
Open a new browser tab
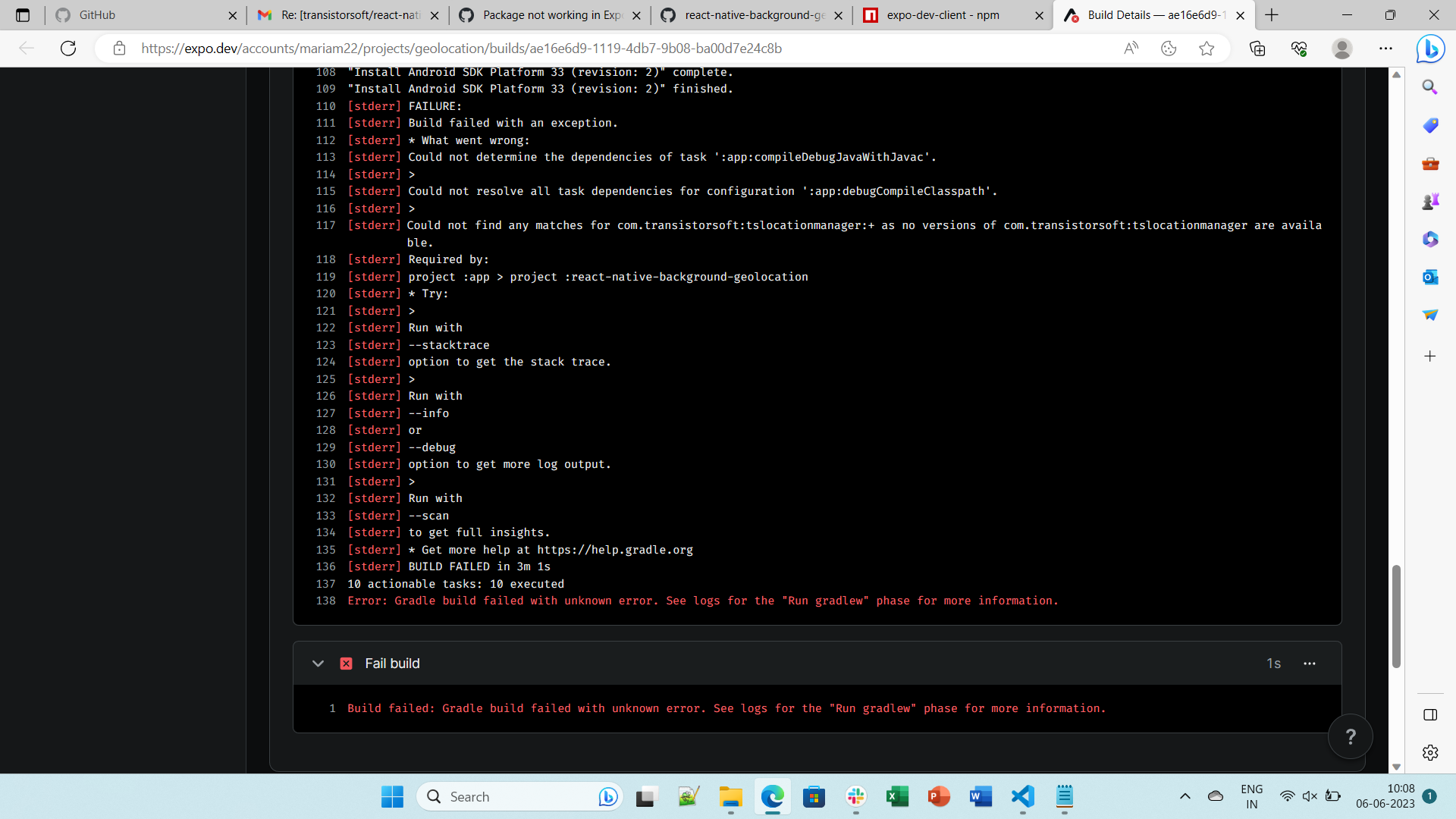[1271, 15]
